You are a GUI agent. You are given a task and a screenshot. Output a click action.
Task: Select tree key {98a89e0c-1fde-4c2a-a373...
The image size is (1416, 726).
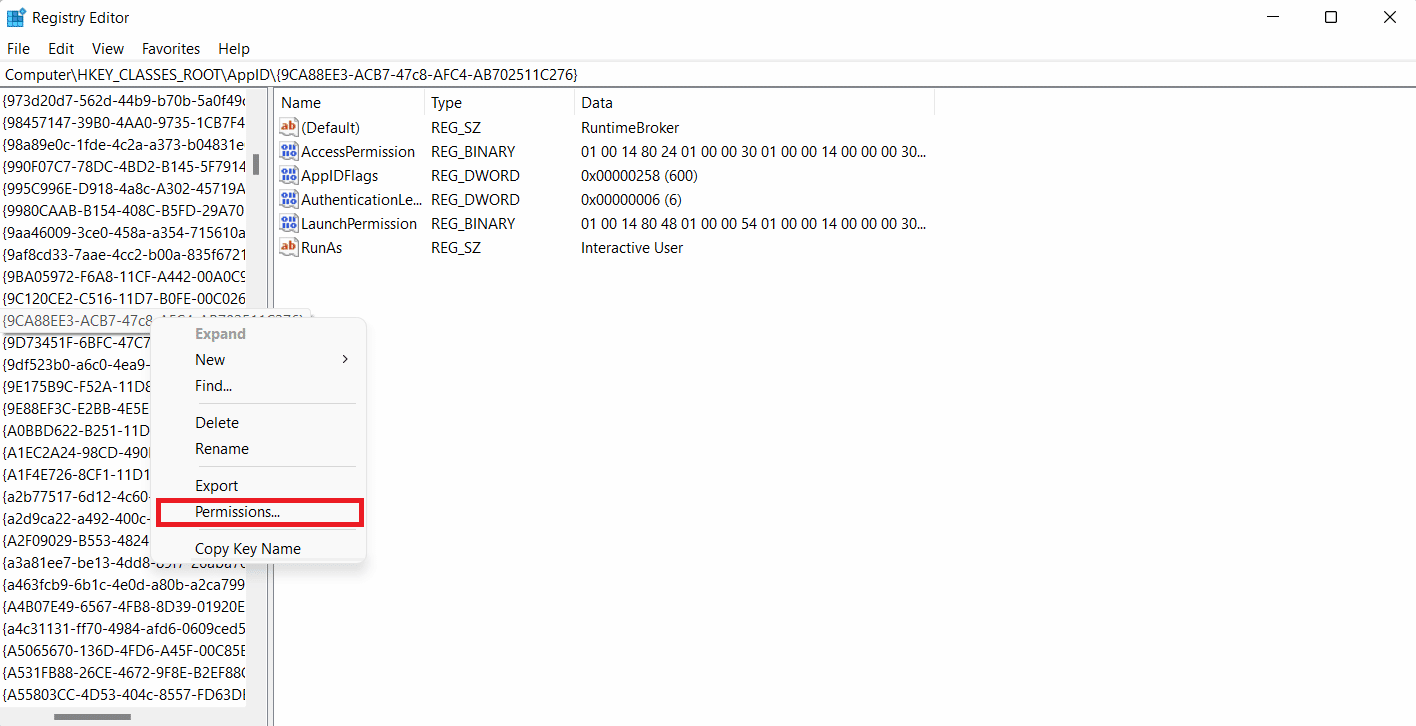coord(123,144)
